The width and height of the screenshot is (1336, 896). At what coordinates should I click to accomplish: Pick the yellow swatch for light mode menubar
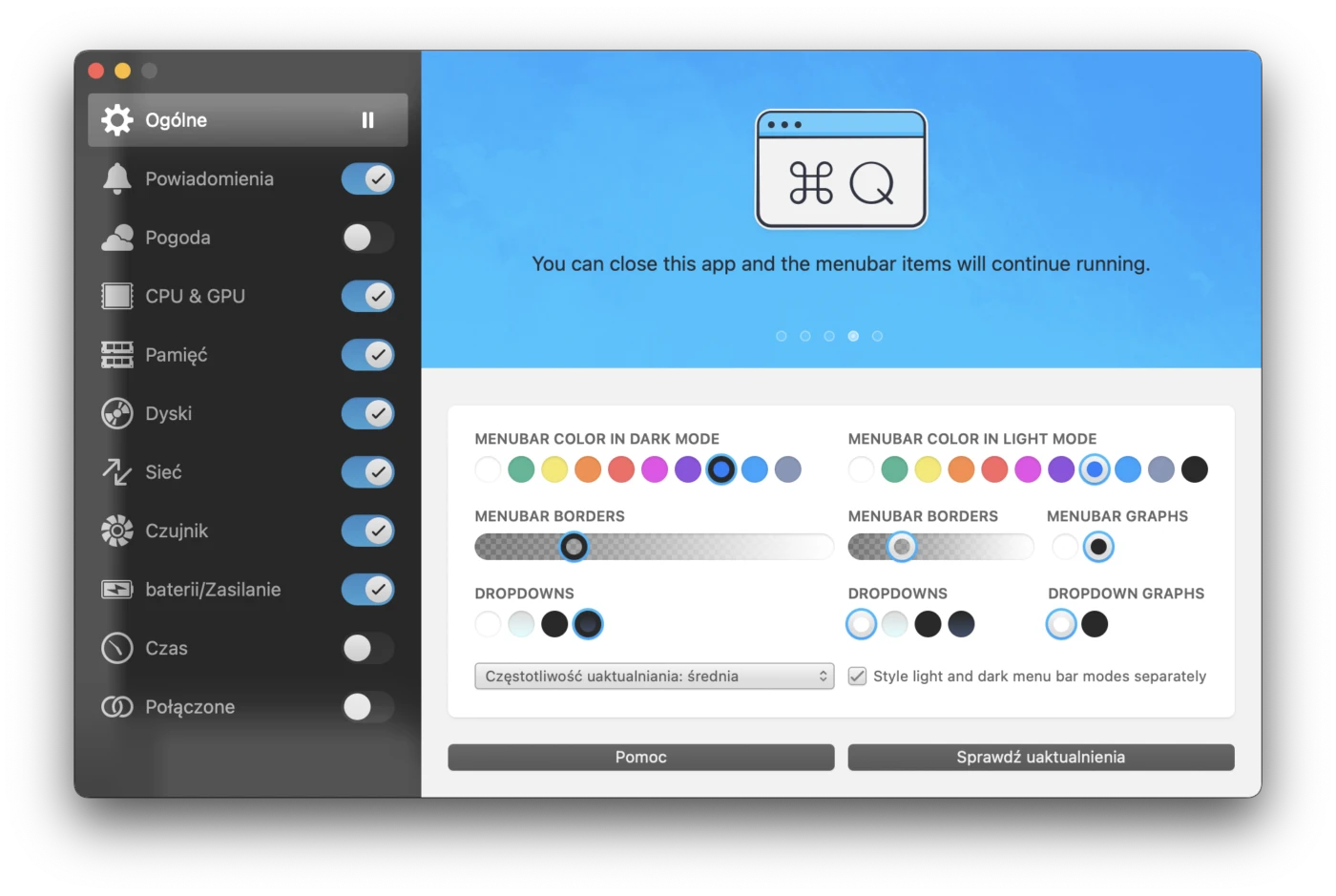[928, 469]
